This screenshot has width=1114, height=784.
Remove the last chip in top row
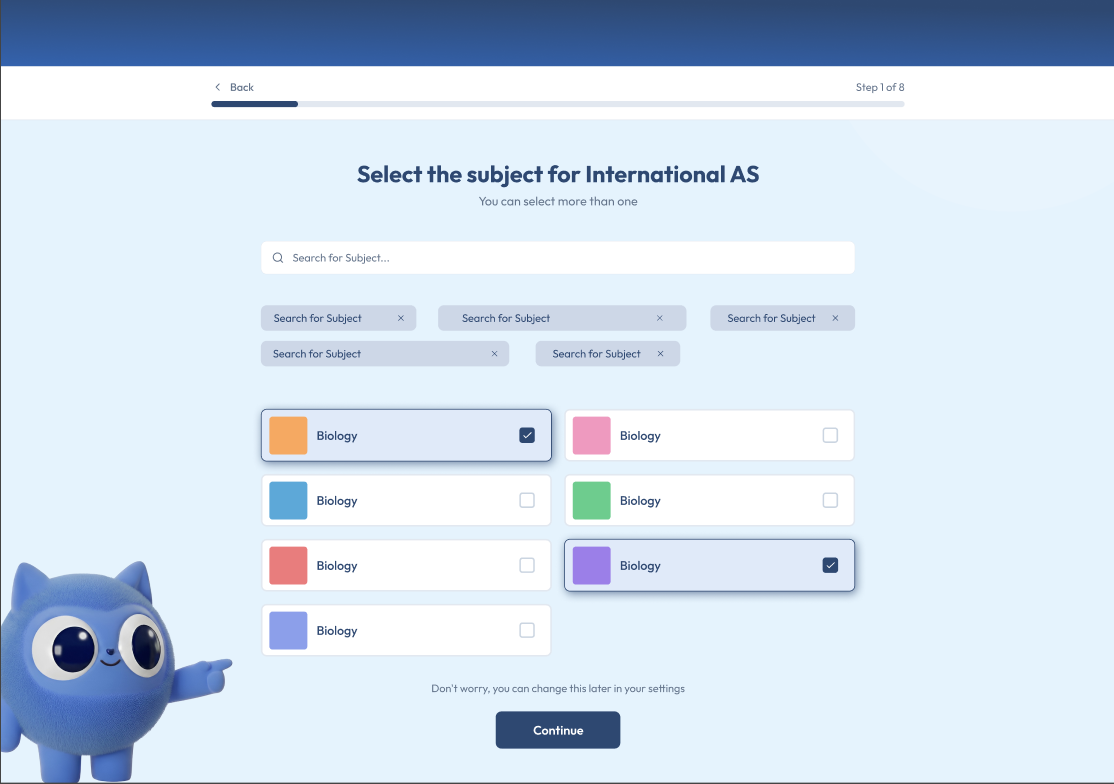(836, 318)
